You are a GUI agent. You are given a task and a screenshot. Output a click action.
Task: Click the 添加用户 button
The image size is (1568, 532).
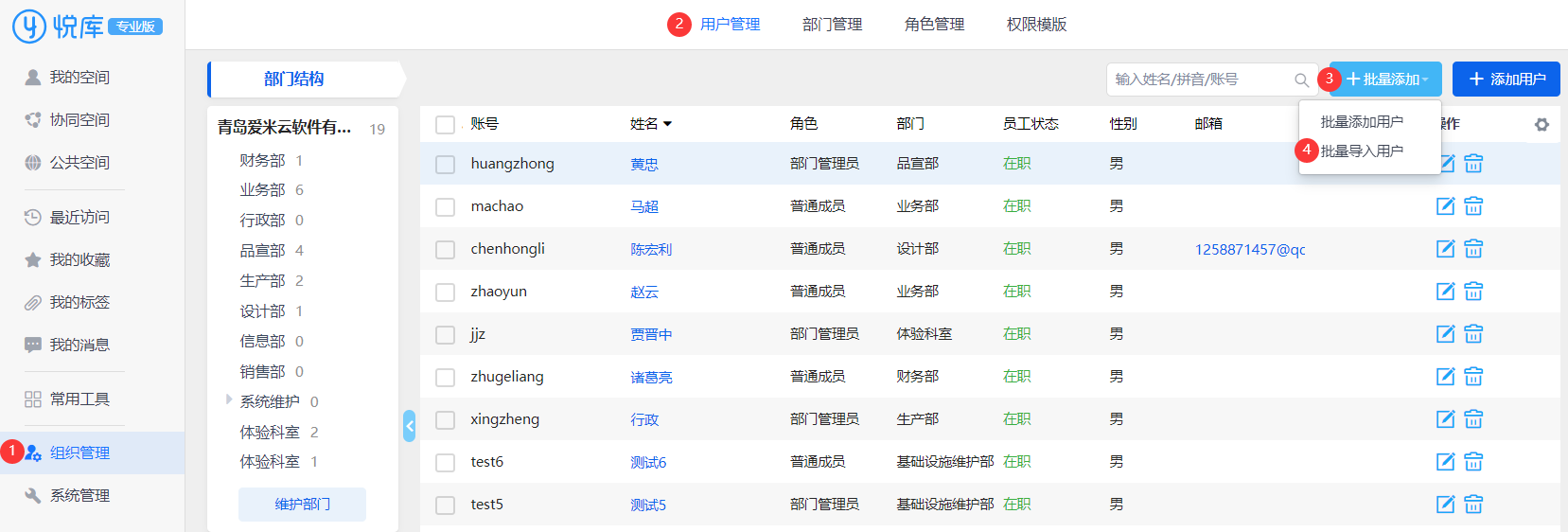click(x=1506, y=80)
